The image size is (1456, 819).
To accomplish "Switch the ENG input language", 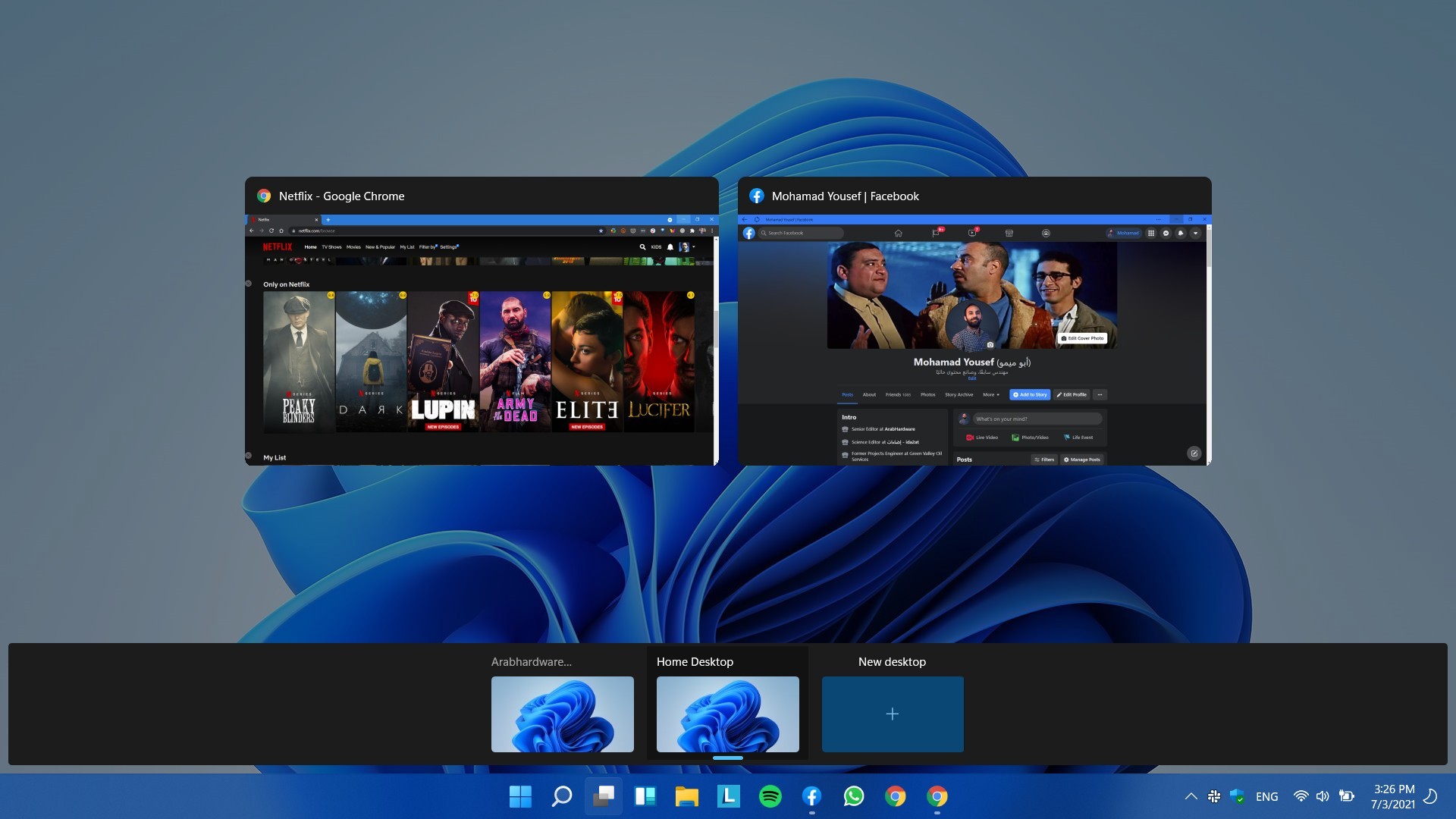I will coord(1266,796).
